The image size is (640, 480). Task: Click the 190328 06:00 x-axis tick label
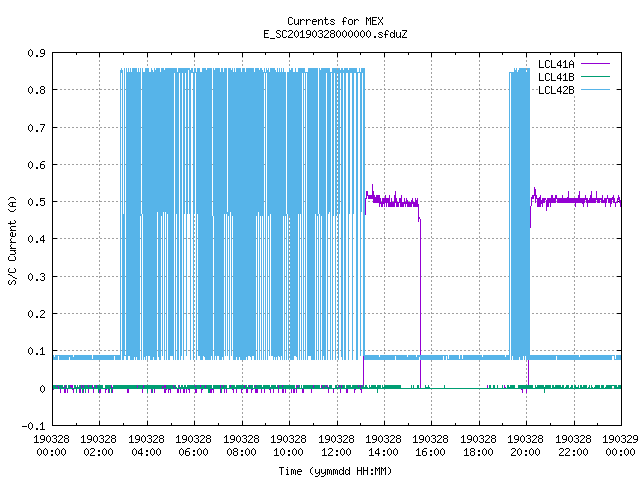point(193,446)
